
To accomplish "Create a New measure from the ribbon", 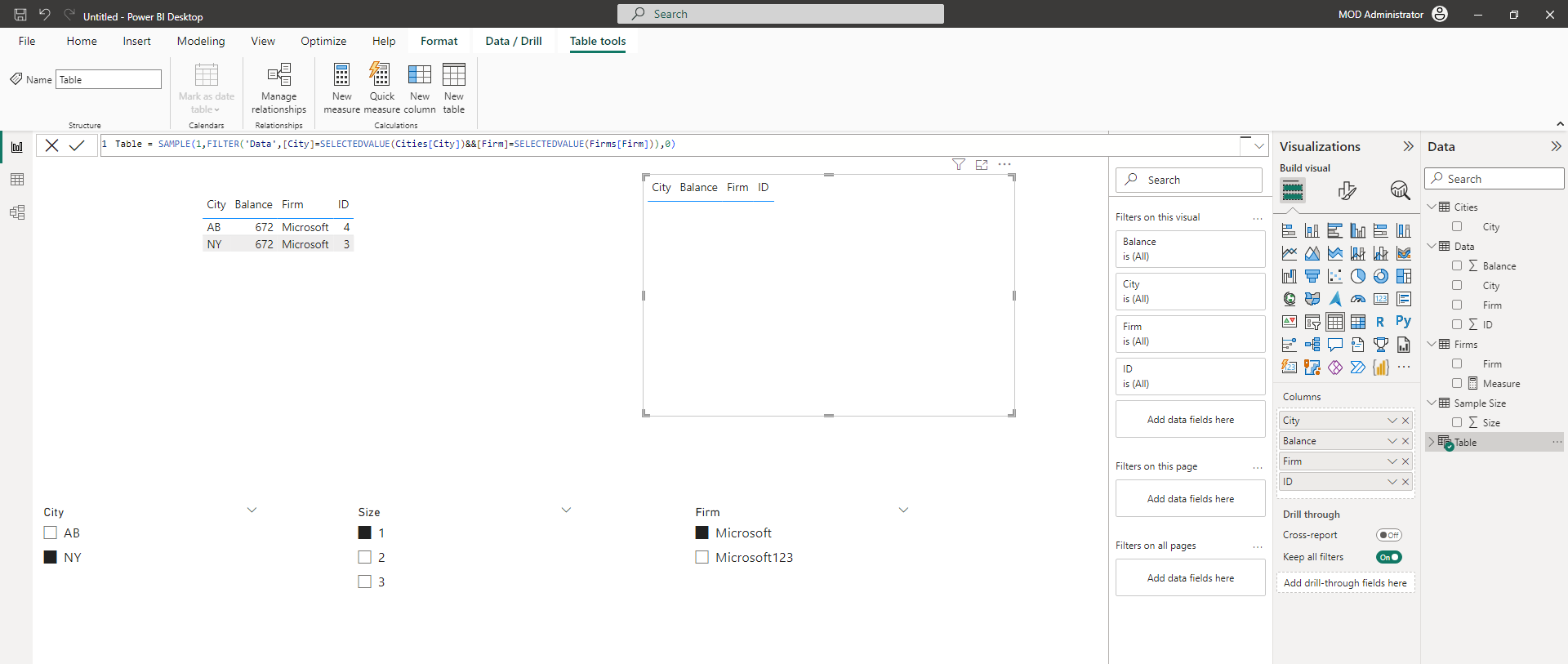I will tap(341, 89).
